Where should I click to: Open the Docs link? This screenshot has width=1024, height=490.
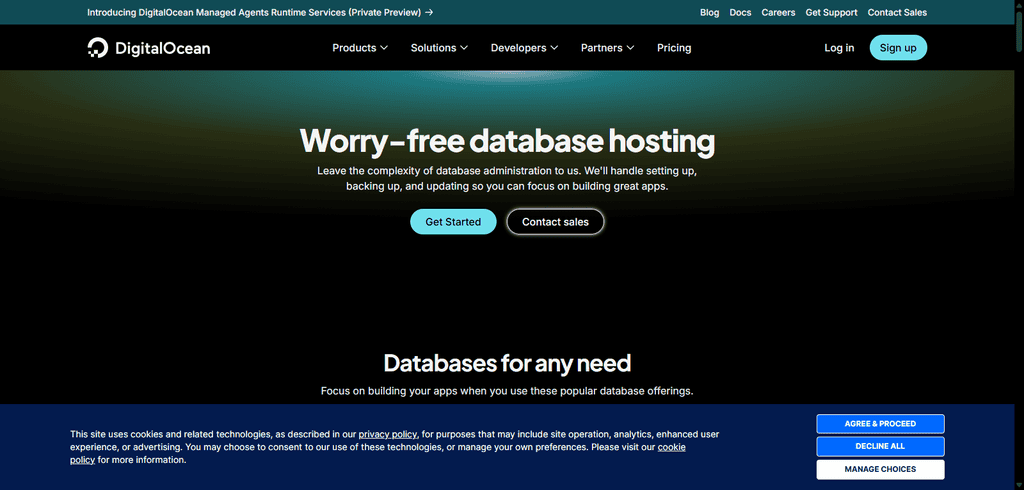740,12
